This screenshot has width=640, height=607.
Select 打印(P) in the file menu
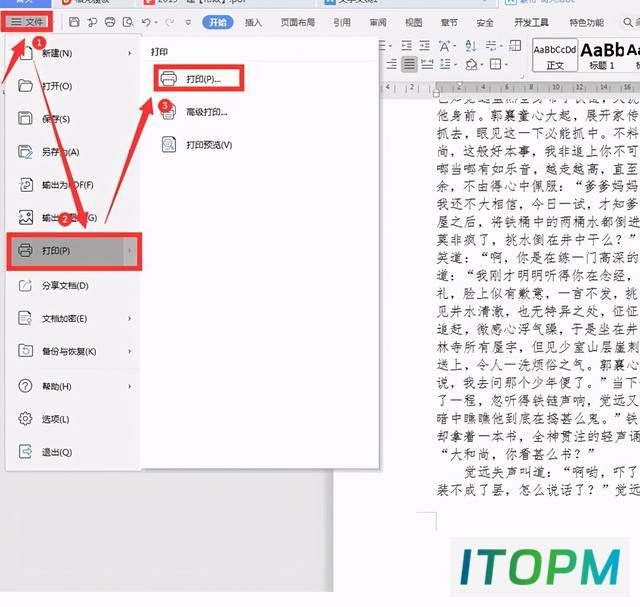[x=73, y=251]
